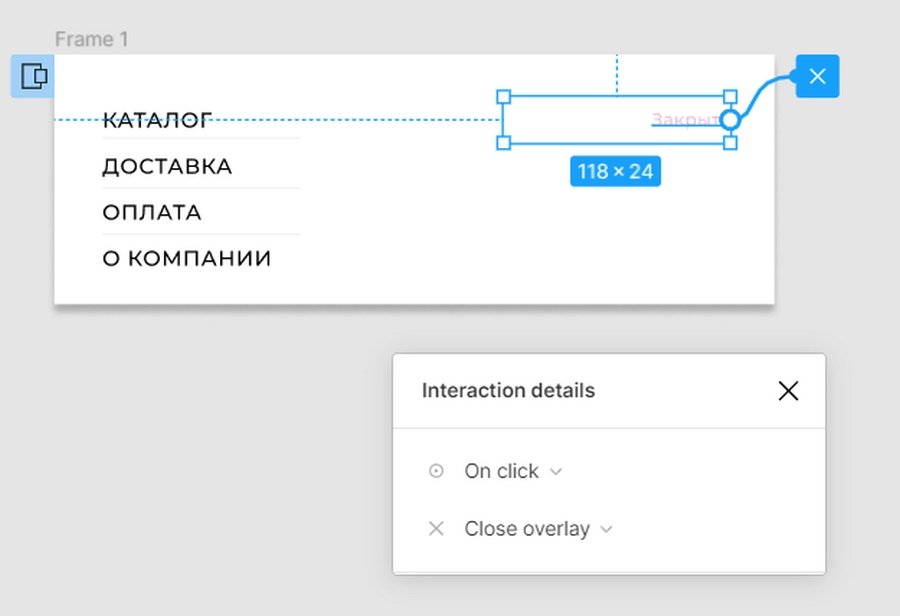Close the Interaction details panel
This screenshot has width=900, height=616.
788,391
